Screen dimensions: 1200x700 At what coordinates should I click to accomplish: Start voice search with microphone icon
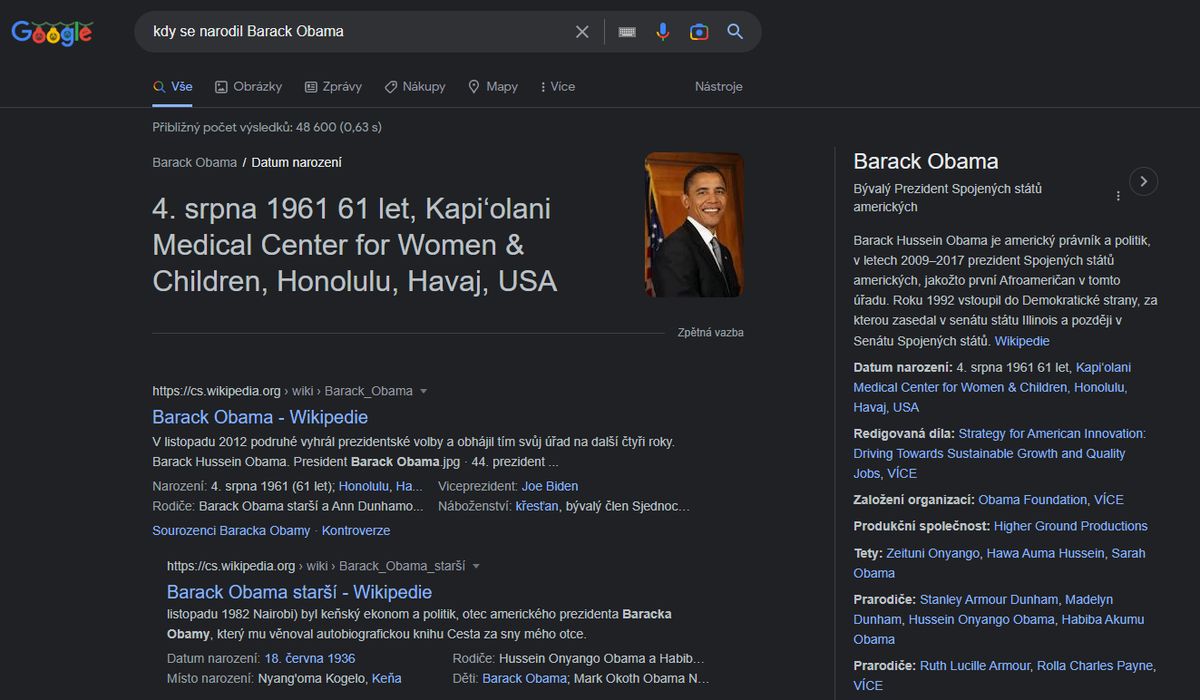[662, 32]
